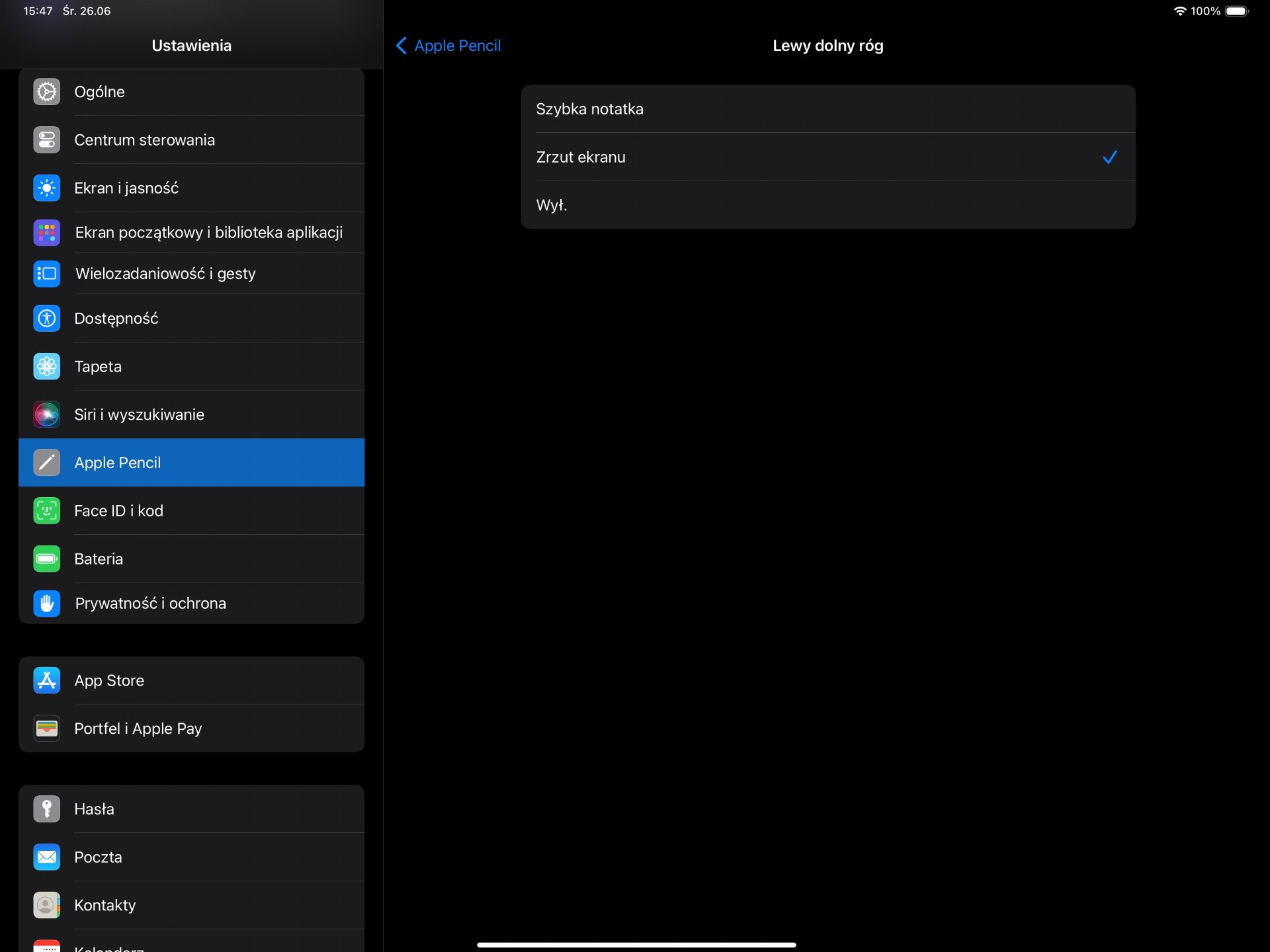Open Portfel i Apple Pay settings
Screen dimensions: 1270x952
192,729
